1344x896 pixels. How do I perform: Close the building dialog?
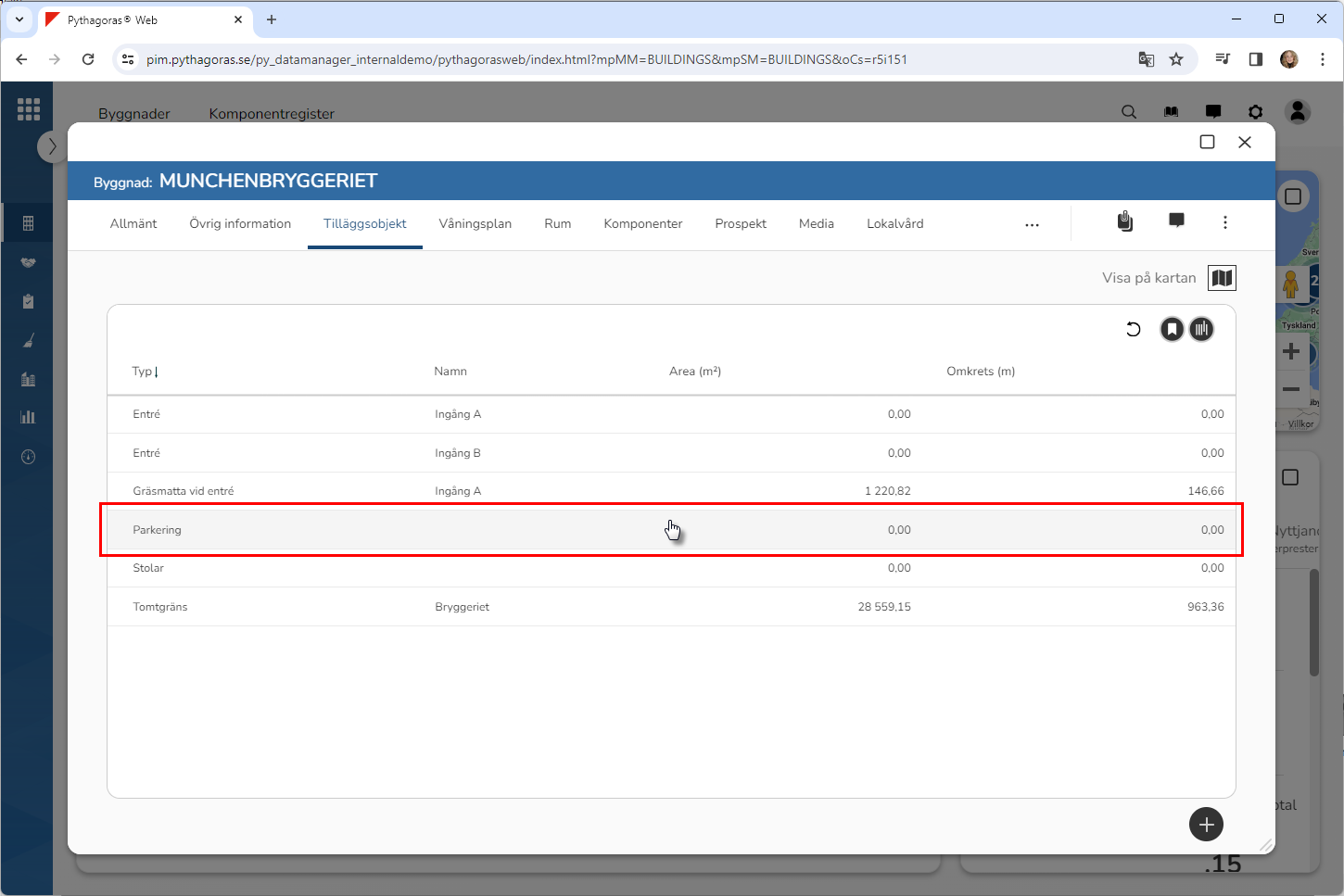[1244, 142]
